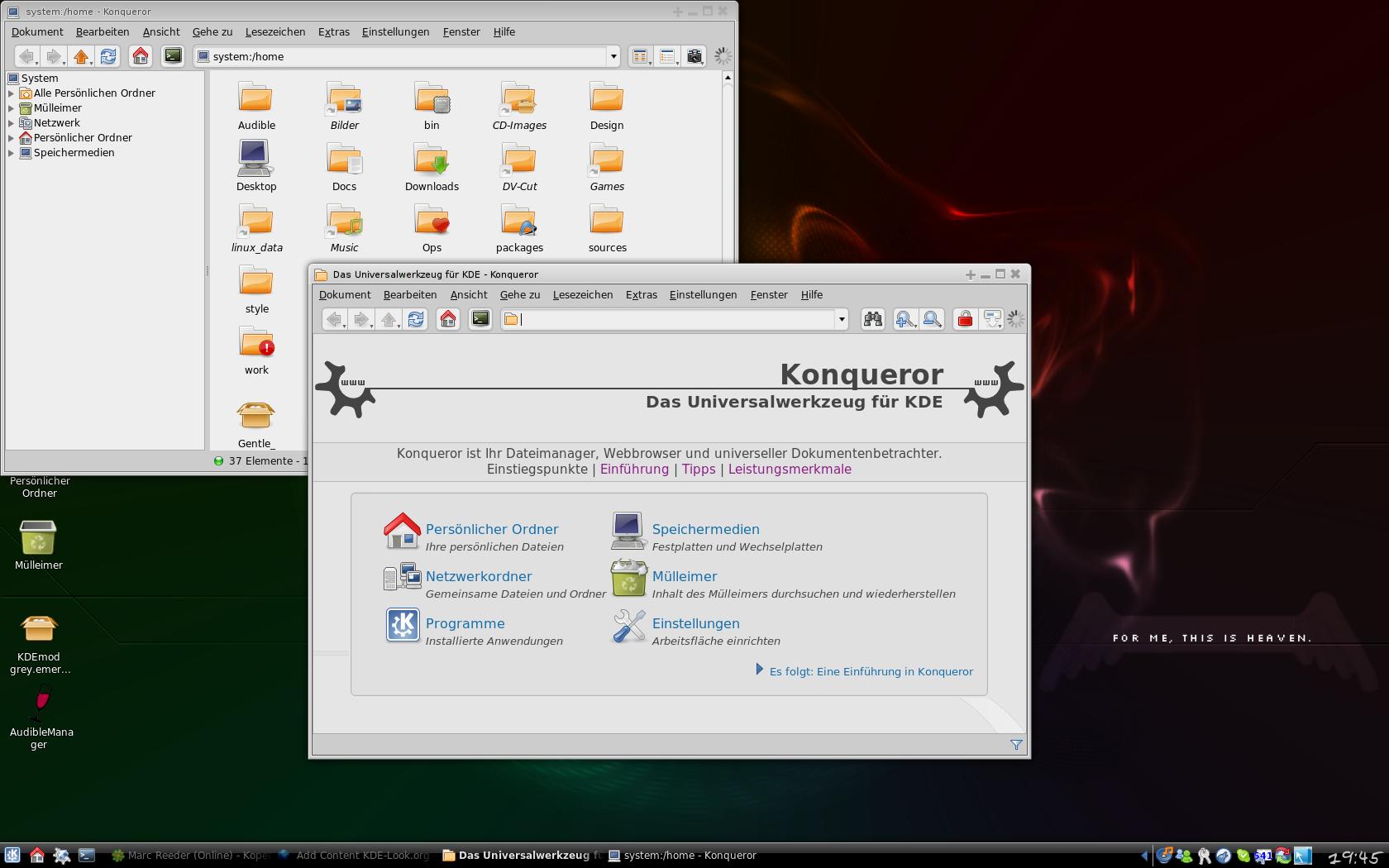Click the Speichermedien link on the start page
The height and width of the screenshot is (868, 1389).
point(705,529)
